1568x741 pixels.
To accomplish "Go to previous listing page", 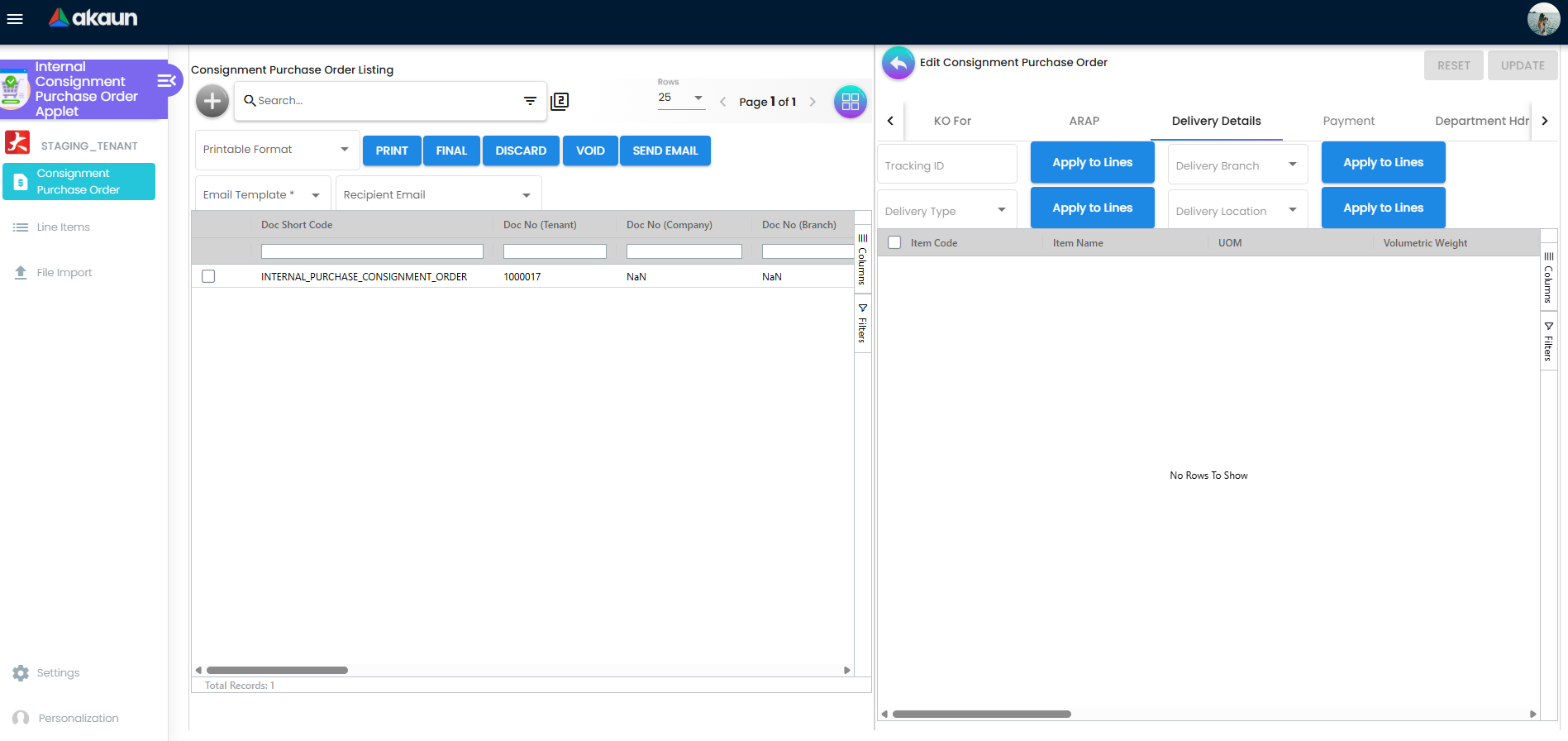I will 722,102.
